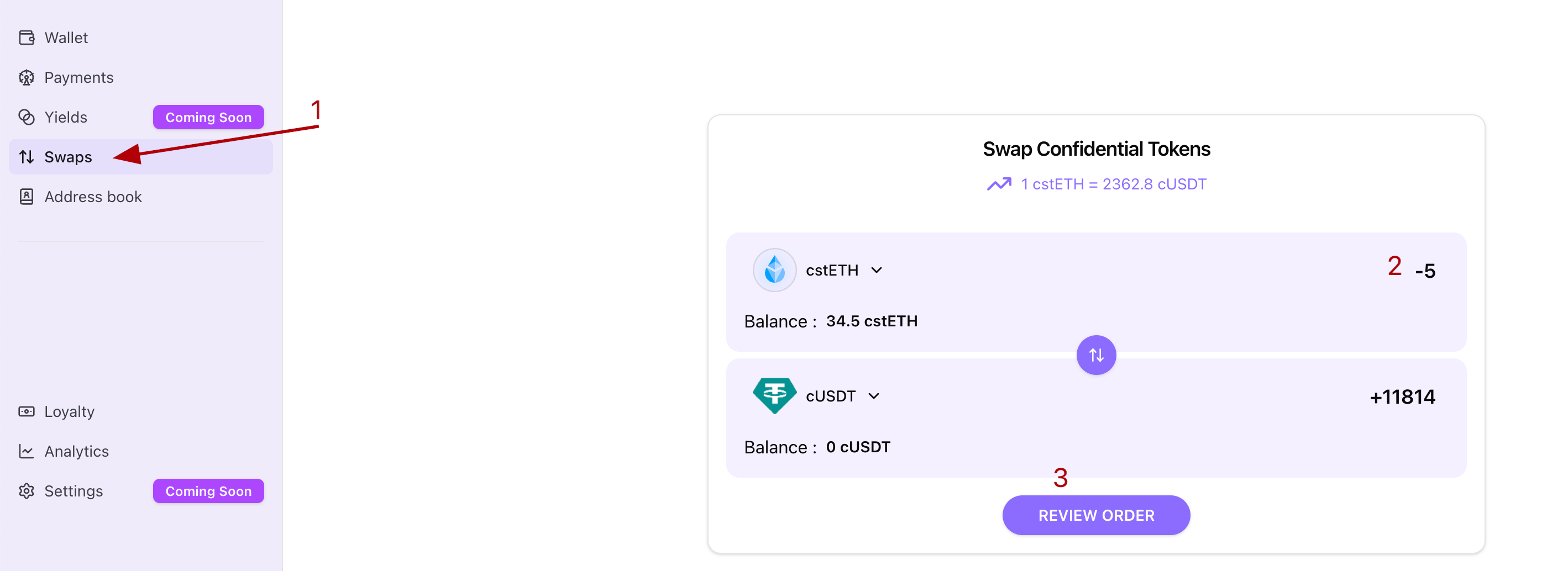Click the Payments icon in sidebar
This screenshot has width=1568, height=571.
point(26,78)
